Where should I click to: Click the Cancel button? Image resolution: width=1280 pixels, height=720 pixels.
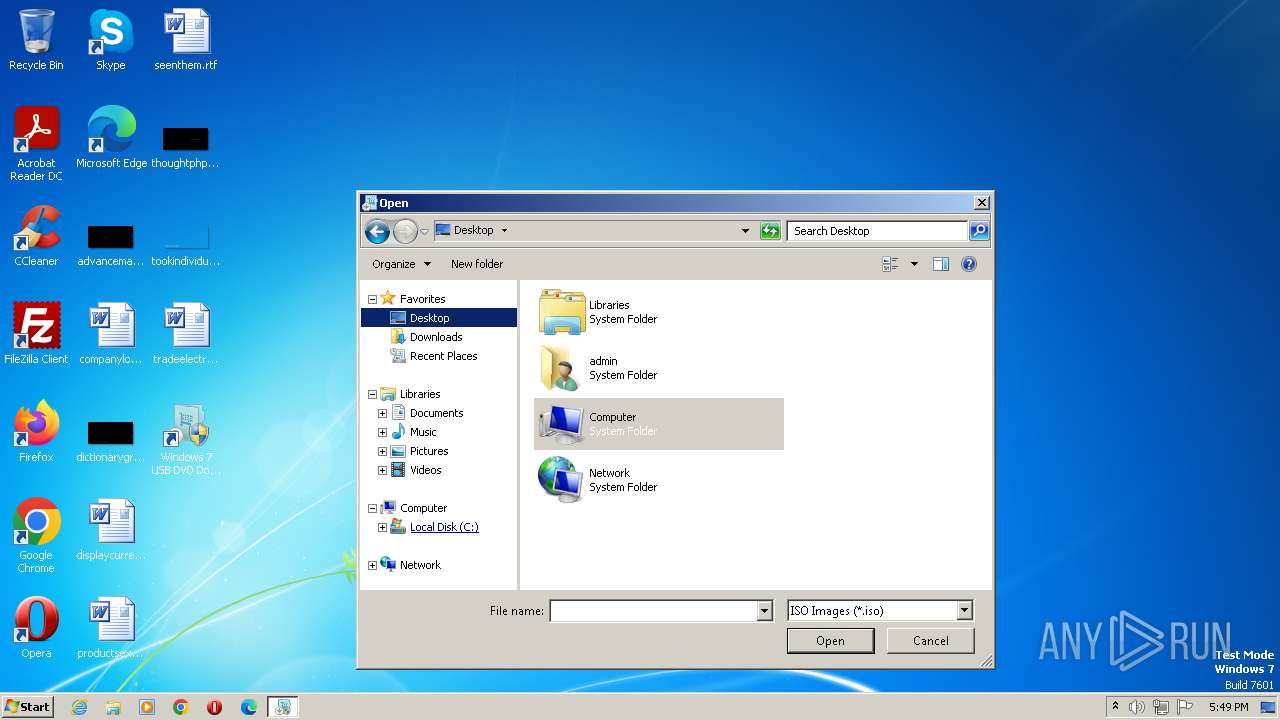click(x=931, y=641)
